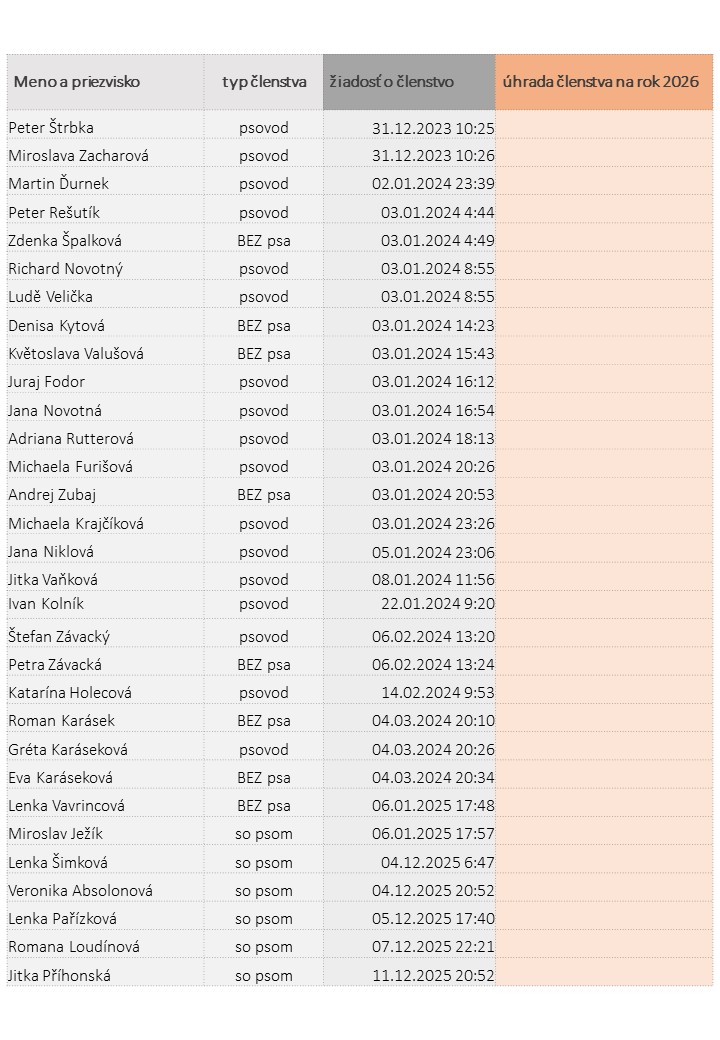Select Andrej Zubaj's membership type cell

pos(264,495)
